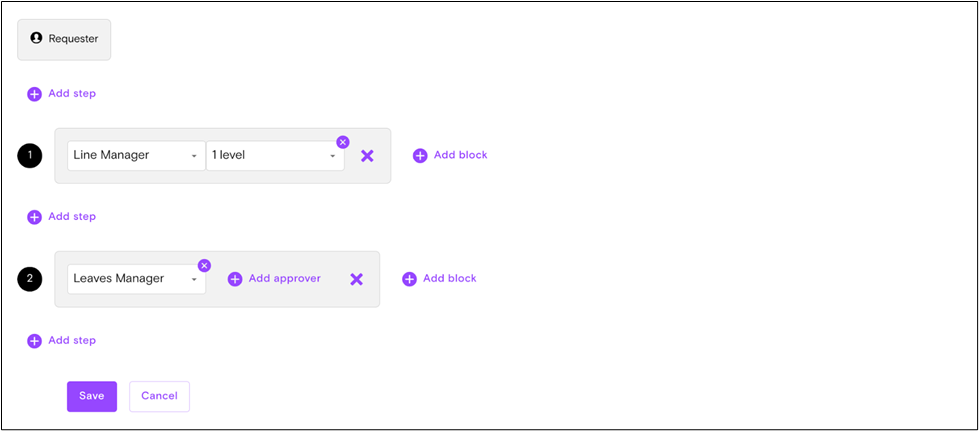Delete step 1 block with large X
This screenshot has height=431, width=979.
pyautogui.click(x=367, y=156)
